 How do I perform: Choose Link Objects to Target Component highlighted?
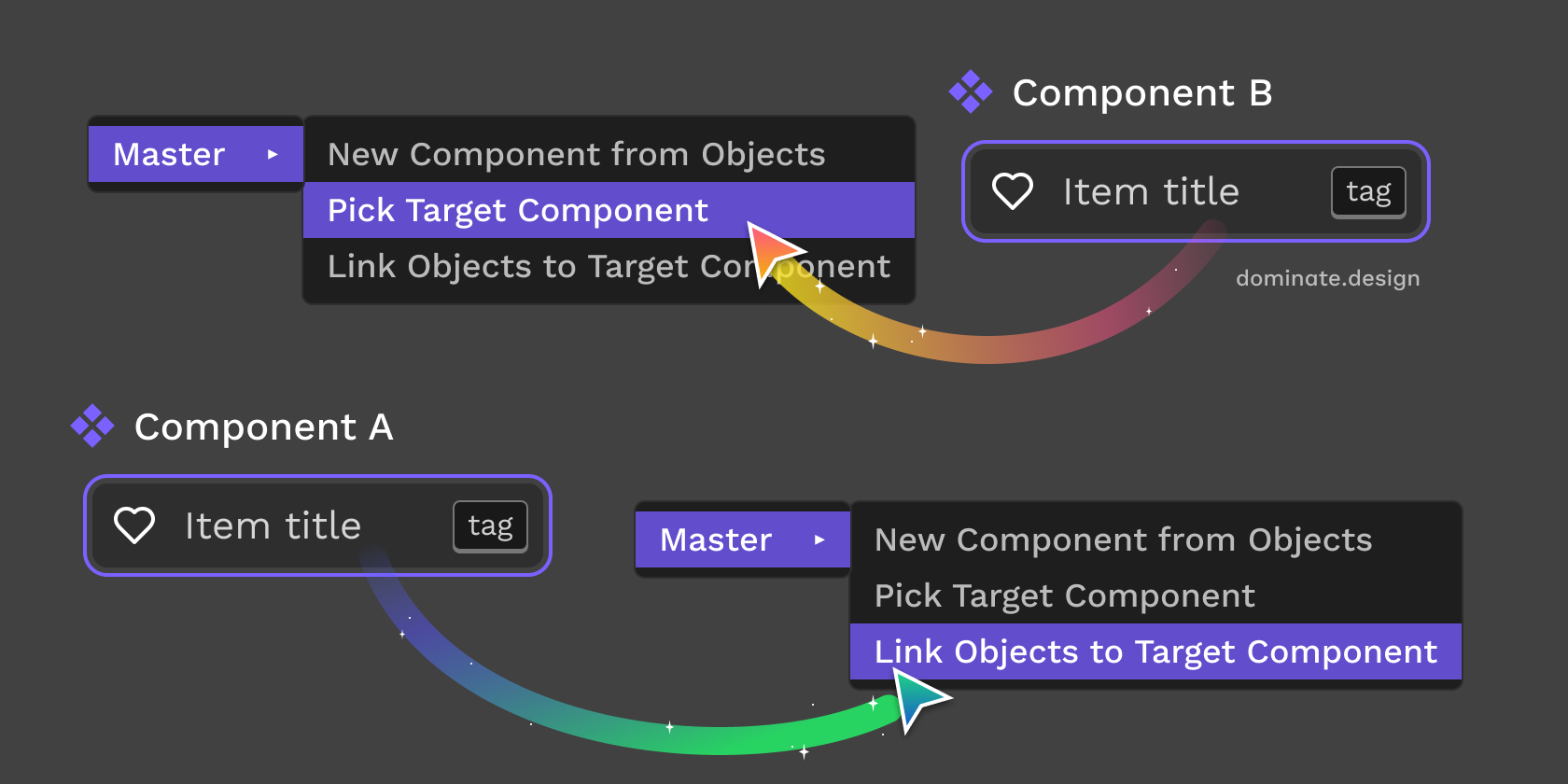coord(1155,651)
